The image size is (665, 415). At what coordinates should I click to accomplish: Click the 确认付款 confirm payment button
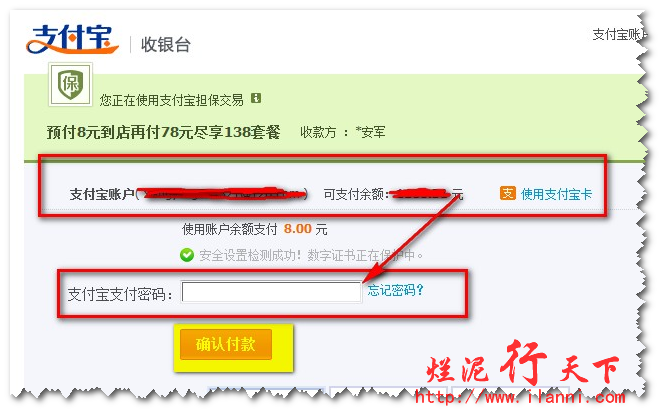226,344
